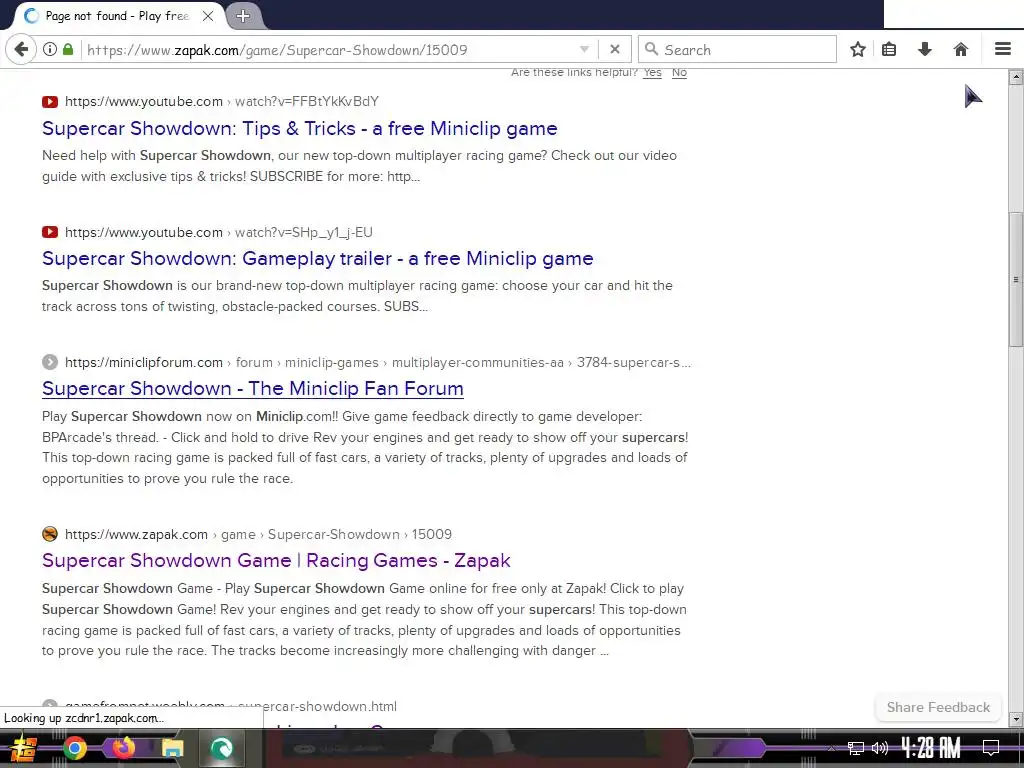Open 'Supercar Showdown - The Miniclip Fan Forum'

pyautogui.click(x=253, y=389)
